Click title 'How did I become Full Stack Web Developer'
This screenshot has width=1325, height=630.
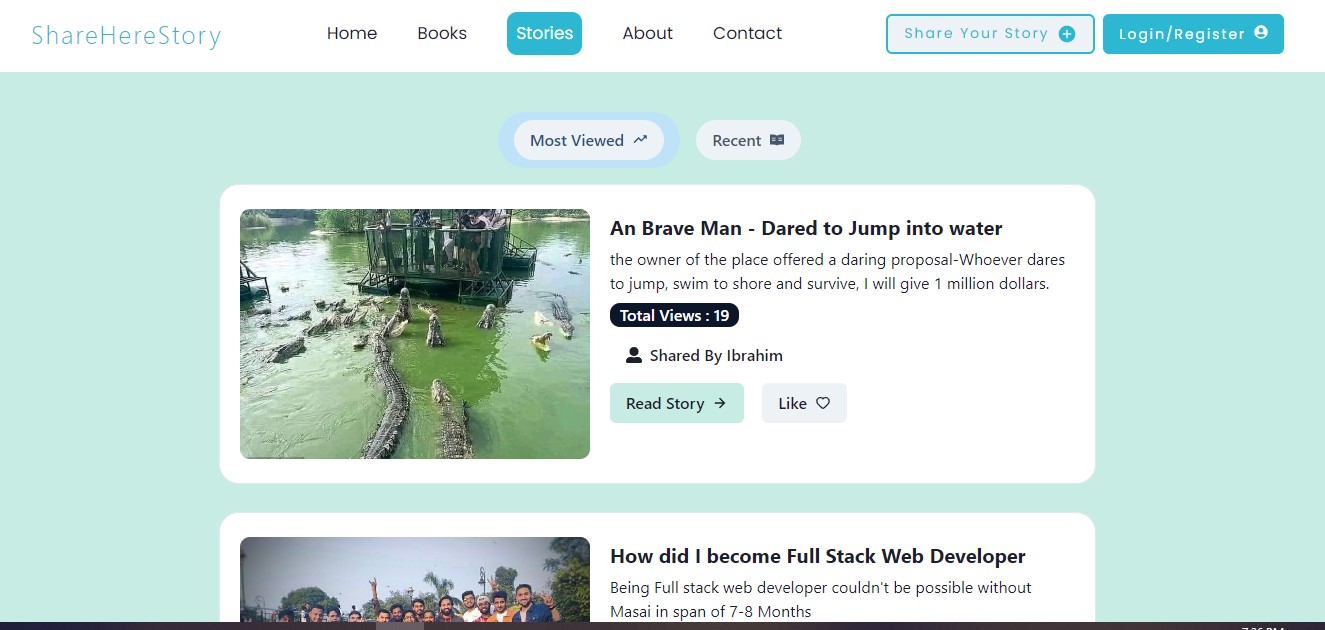tap(818, 556)
